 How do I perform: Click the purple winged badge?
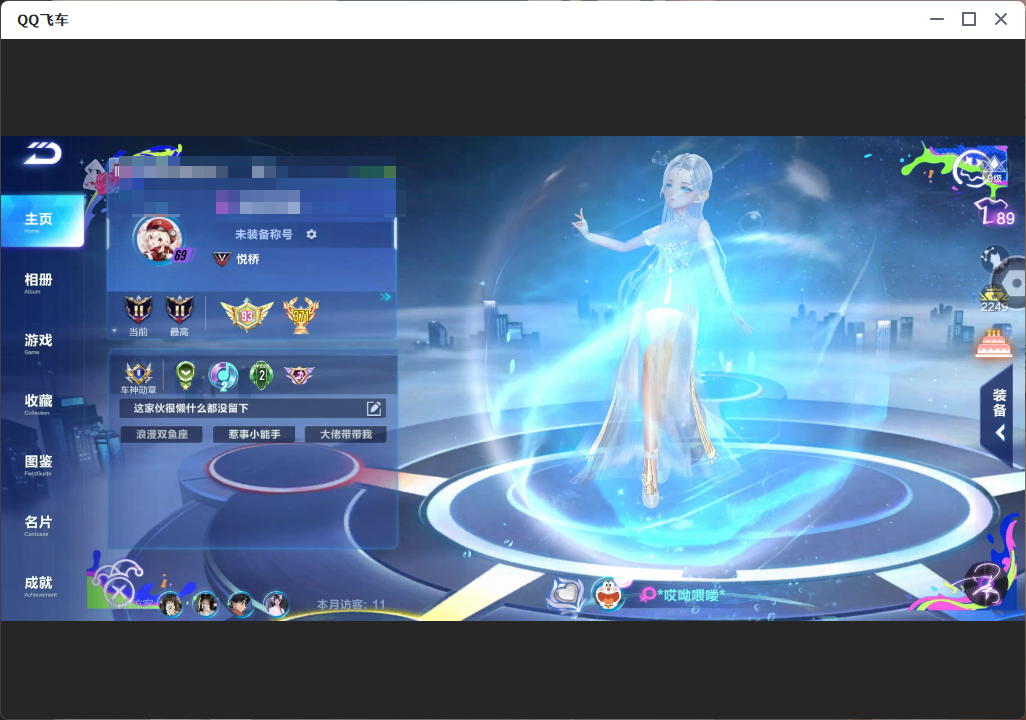(299, 375)
